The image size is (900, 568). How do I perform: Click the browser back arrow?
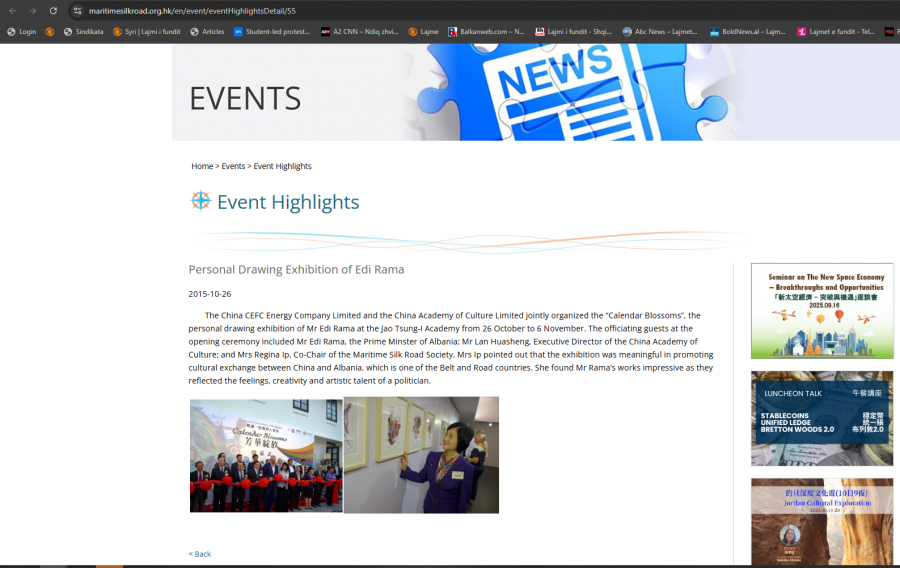pyautogui.click(x=13, y=10)
